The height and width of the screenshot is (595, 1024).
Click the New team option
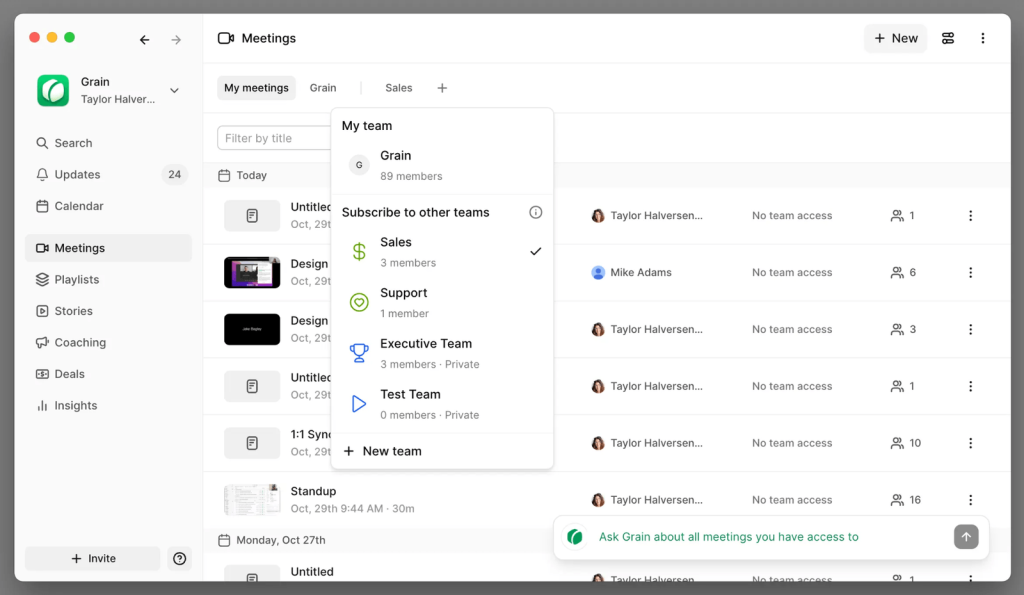442,451
